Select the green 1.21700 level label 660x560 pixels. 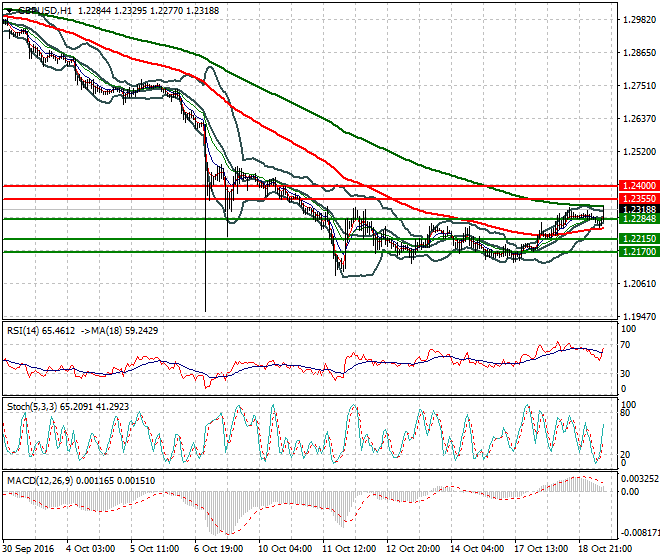point(639,252)
